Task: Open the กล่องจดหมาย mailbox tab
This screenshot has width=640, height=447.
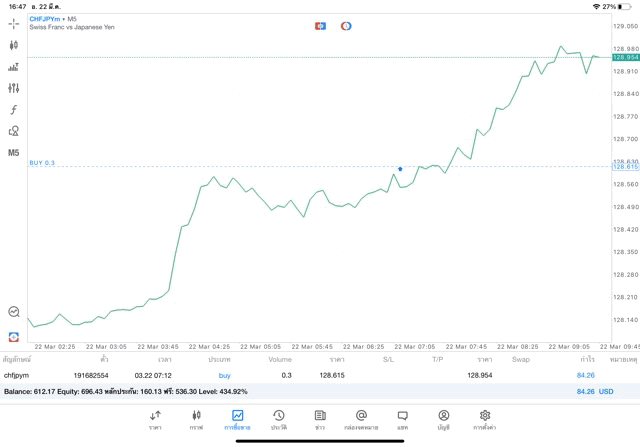Action: pos(360,419)
